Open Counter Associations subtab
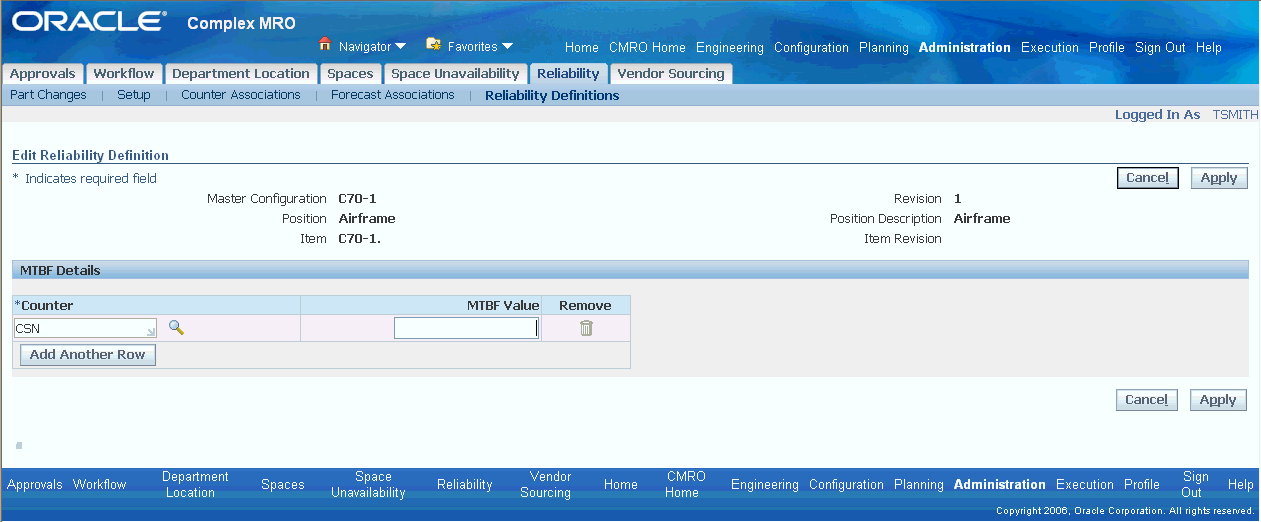This screenshot has width=1261, height=522. pyautogui.click(x=241, y=95)
